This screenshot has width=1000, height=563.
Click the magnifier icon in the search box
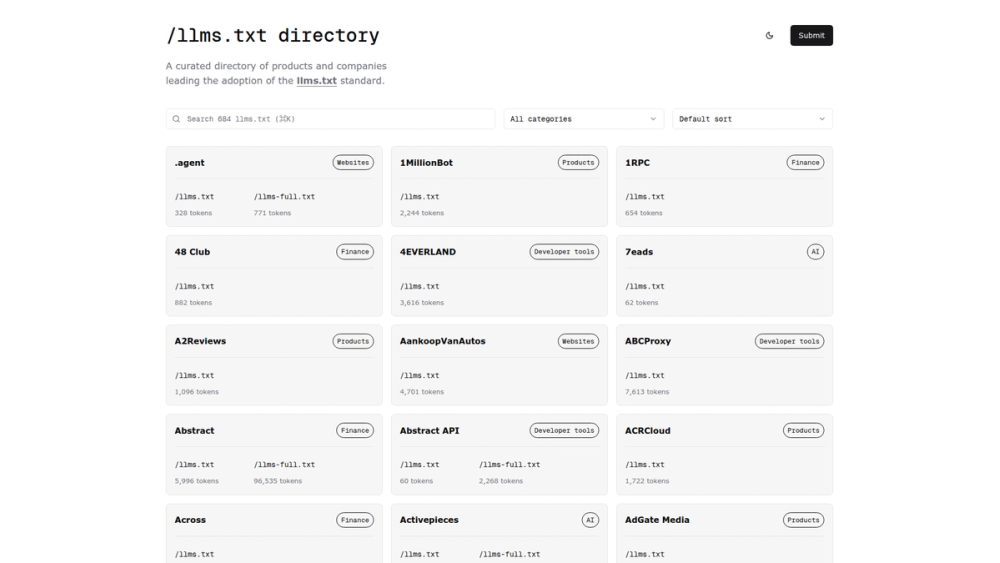click(177, 119)
